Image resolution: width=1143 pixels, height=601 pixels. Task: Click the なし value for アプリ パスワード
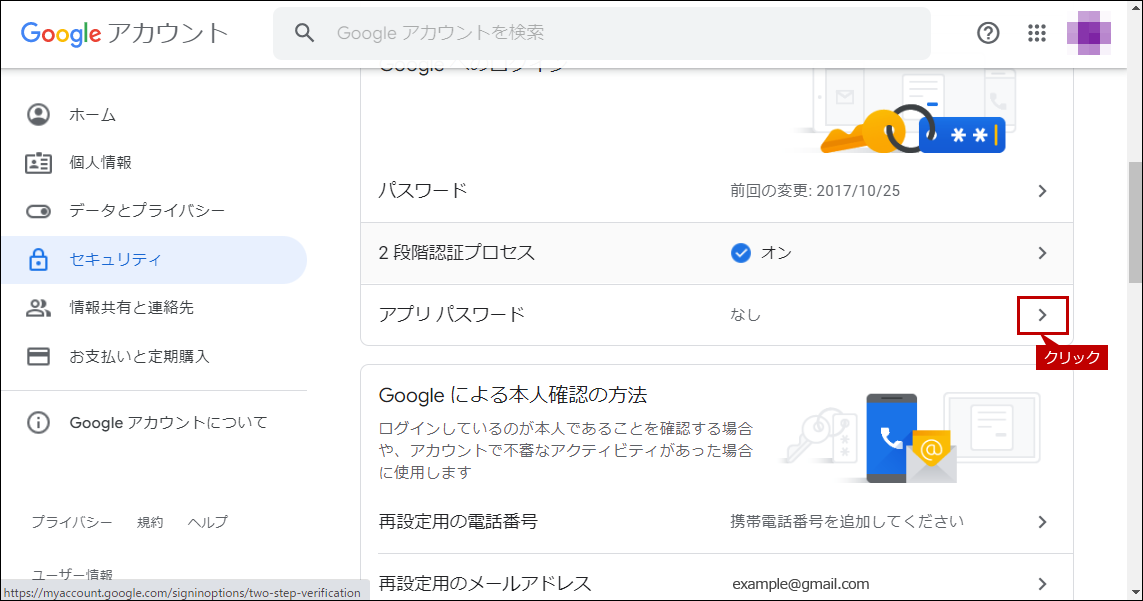point(745,315)
